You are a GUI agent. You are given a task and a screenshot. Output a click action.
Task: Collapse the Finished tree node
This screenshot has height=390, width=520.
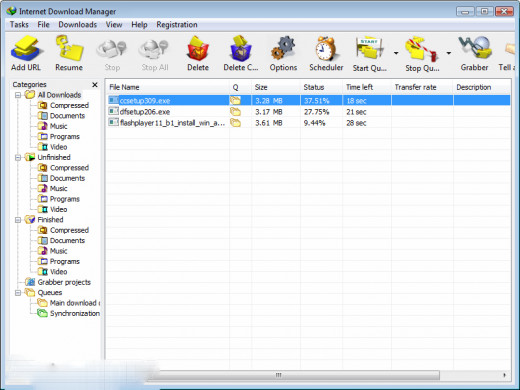(18, 220)
